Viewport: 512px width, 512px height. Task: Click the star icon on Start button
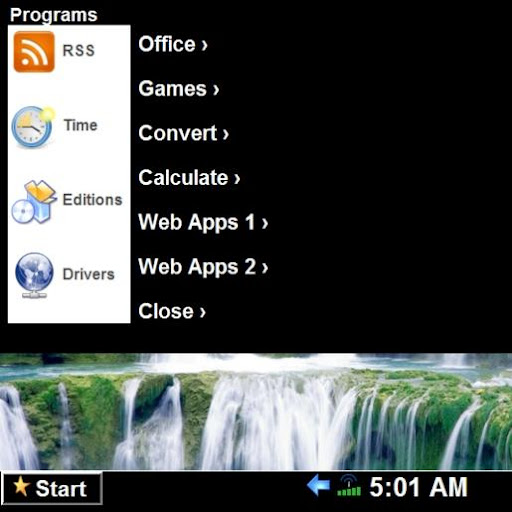tap(21, 486)
